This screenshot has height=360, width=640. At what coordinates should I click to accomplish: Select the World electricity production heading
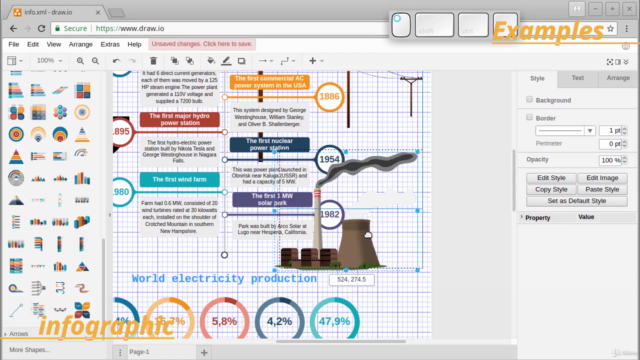(x=224, y=279)
